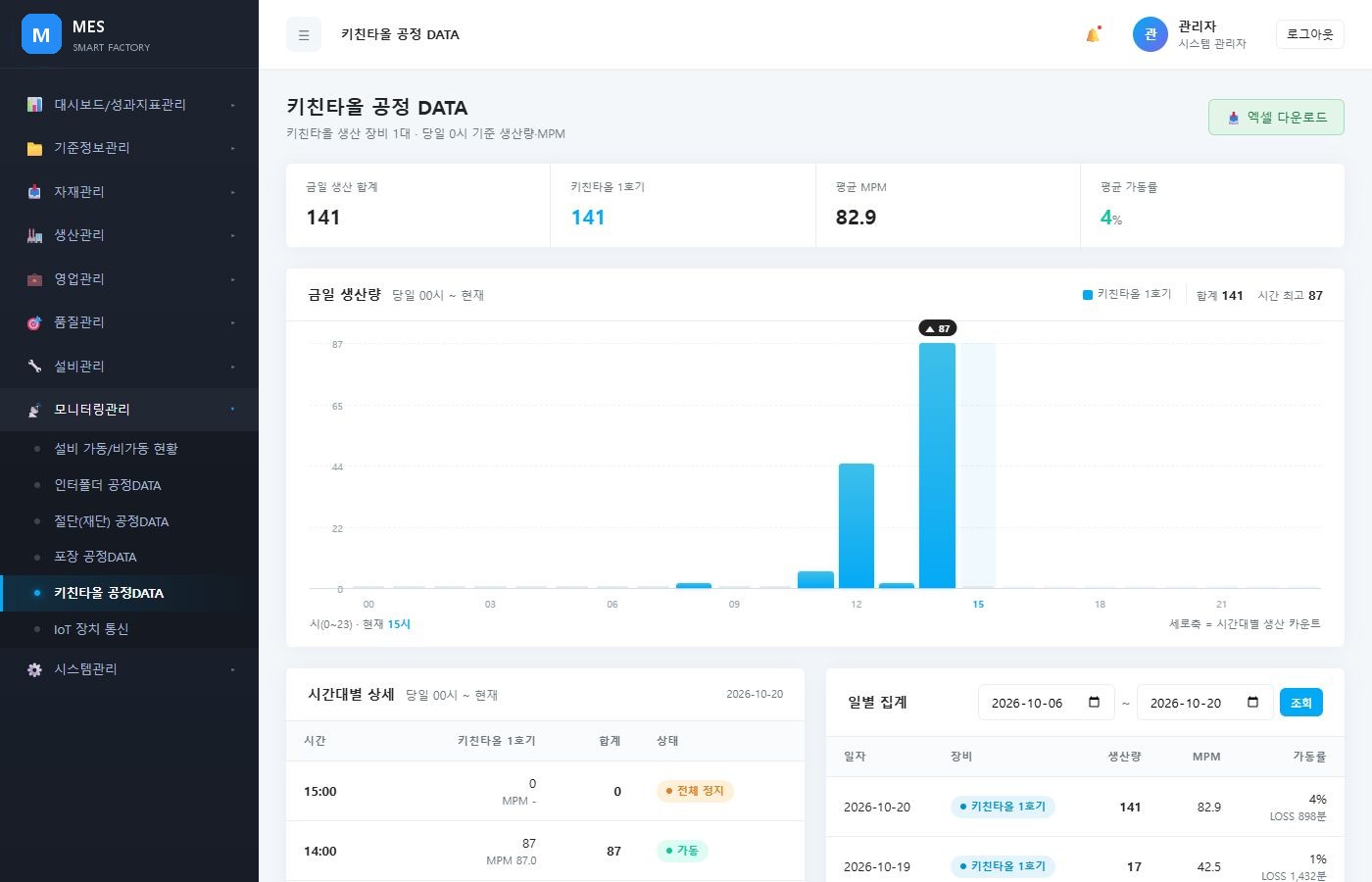Open calendar picker for start date 2026-10-06
This screenshot has width=1372, height=882.
[x=1095, y=703]
